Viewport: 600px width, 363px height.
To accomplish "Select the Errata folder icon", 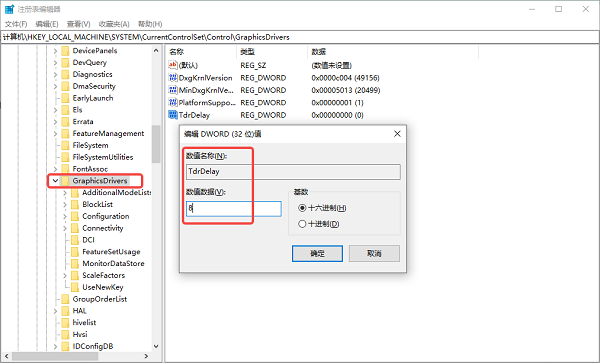I will point(65,122).
